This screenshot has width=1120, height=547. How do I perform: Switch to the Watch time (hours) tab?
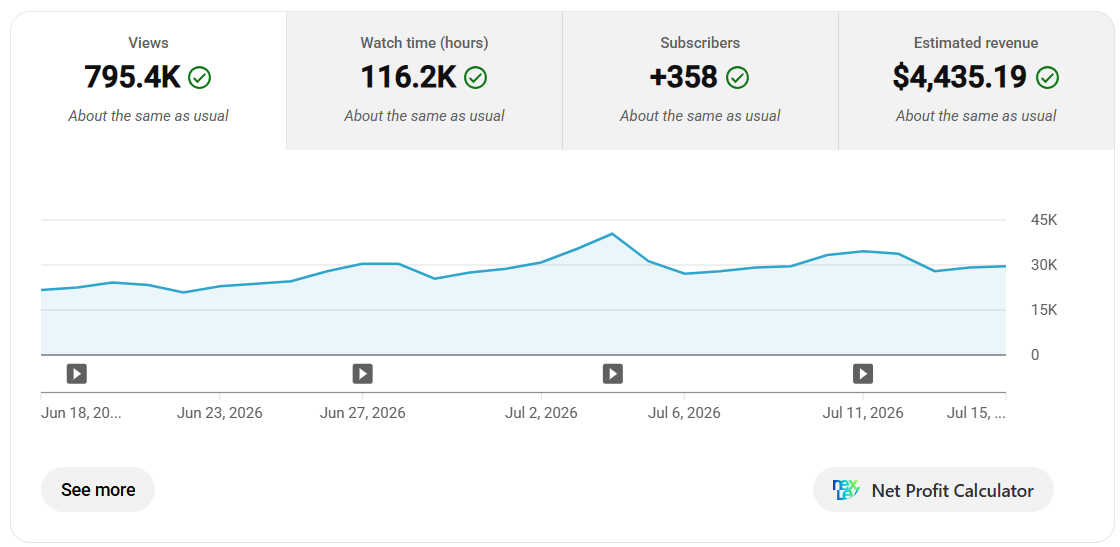pos(424,81)
